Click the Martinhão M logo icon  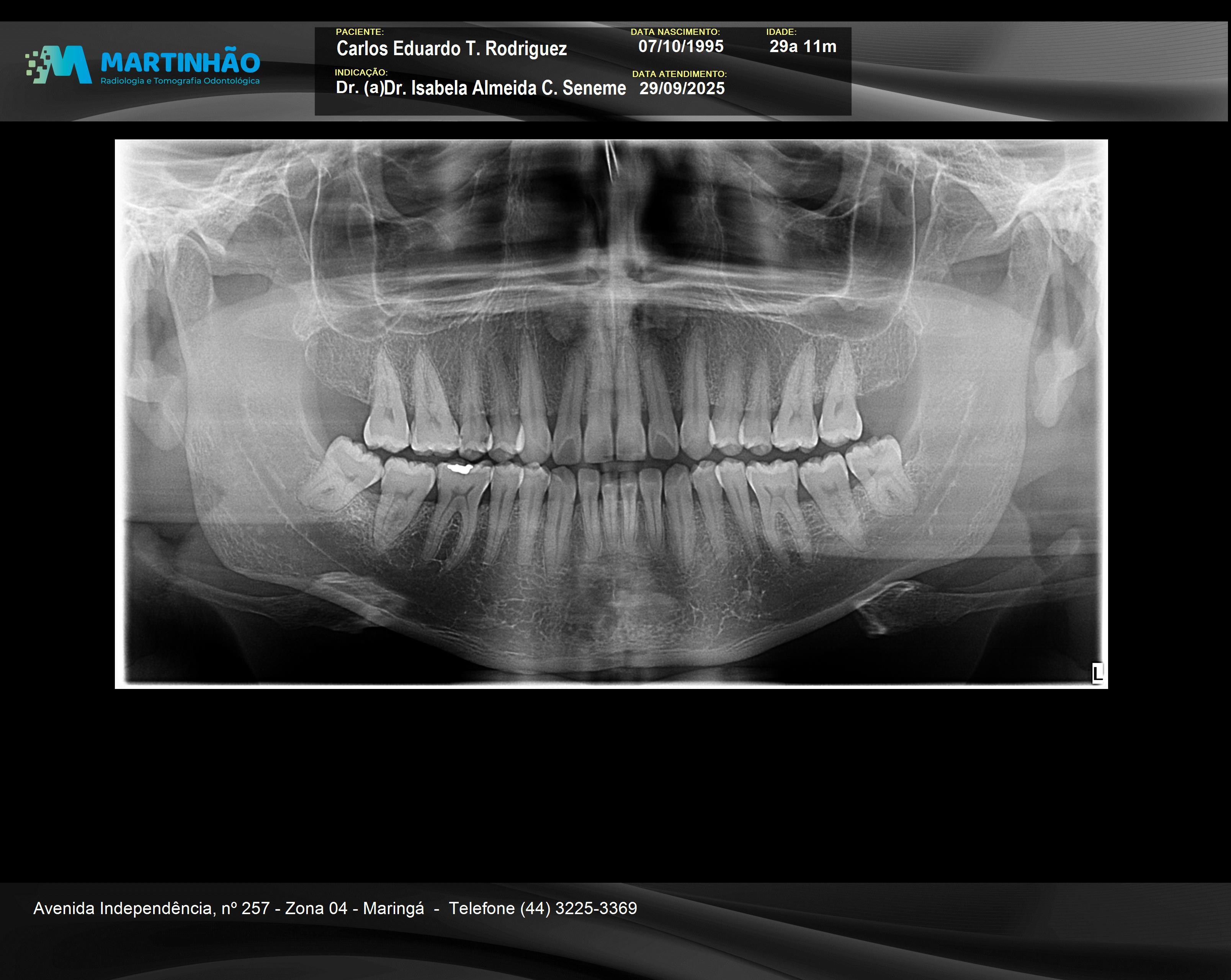(x=60, y=65)
